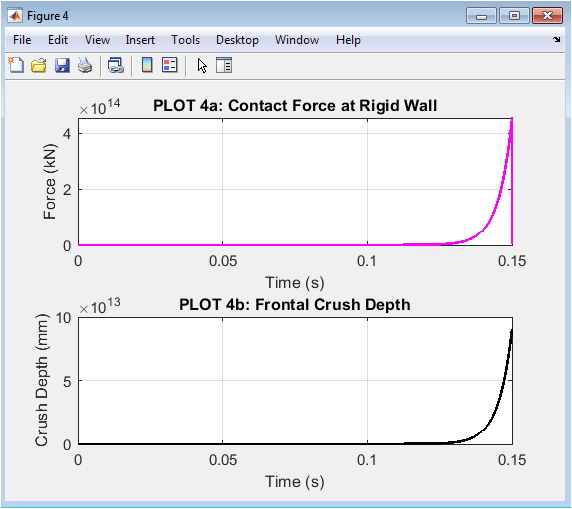Open the Property Inspector panel icon
Image resolution: width=572 pixels, height=509 pixels.
[x=224, y=66]
